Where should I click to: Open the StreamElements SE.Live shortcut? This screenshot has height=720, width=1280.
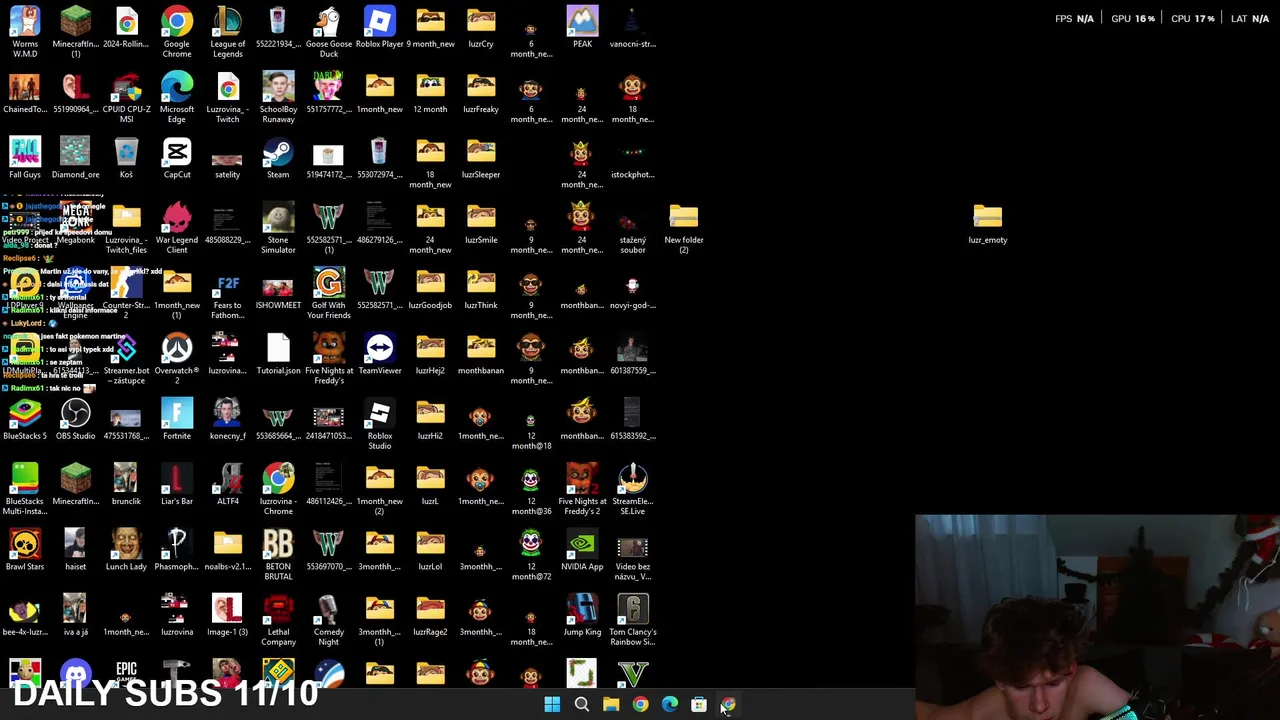pyautogui.click(x=632, y=489)
